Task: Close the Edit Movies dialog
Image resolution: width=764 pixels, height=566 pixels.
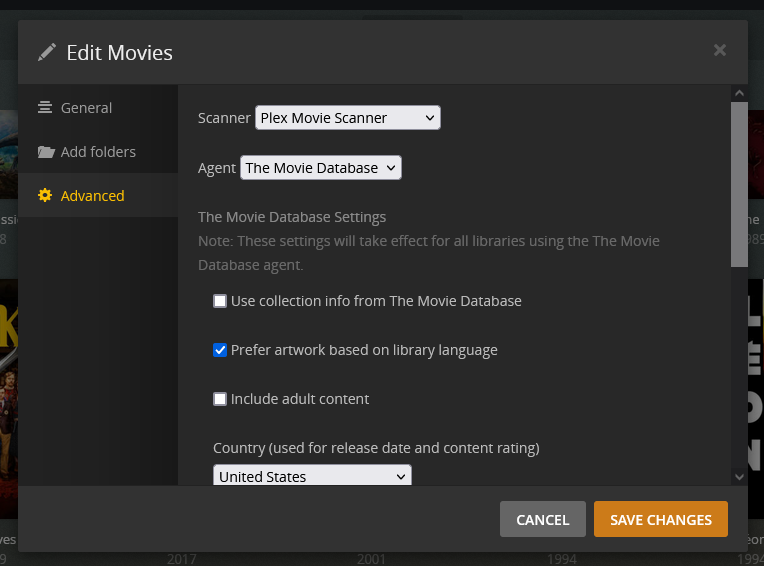Action: coord(720,50)
